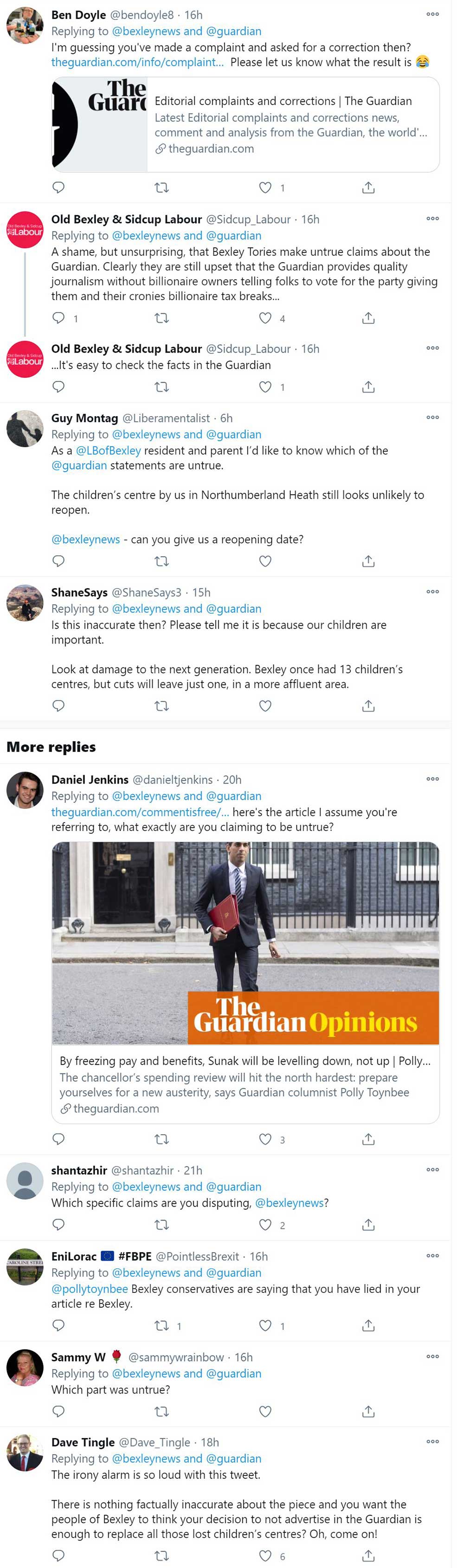Viewport: 464px width, 1568px height.
Task: Open theguardian.com/info/complaint link in Ben Doyle's tweet
Action: [137, 62]
